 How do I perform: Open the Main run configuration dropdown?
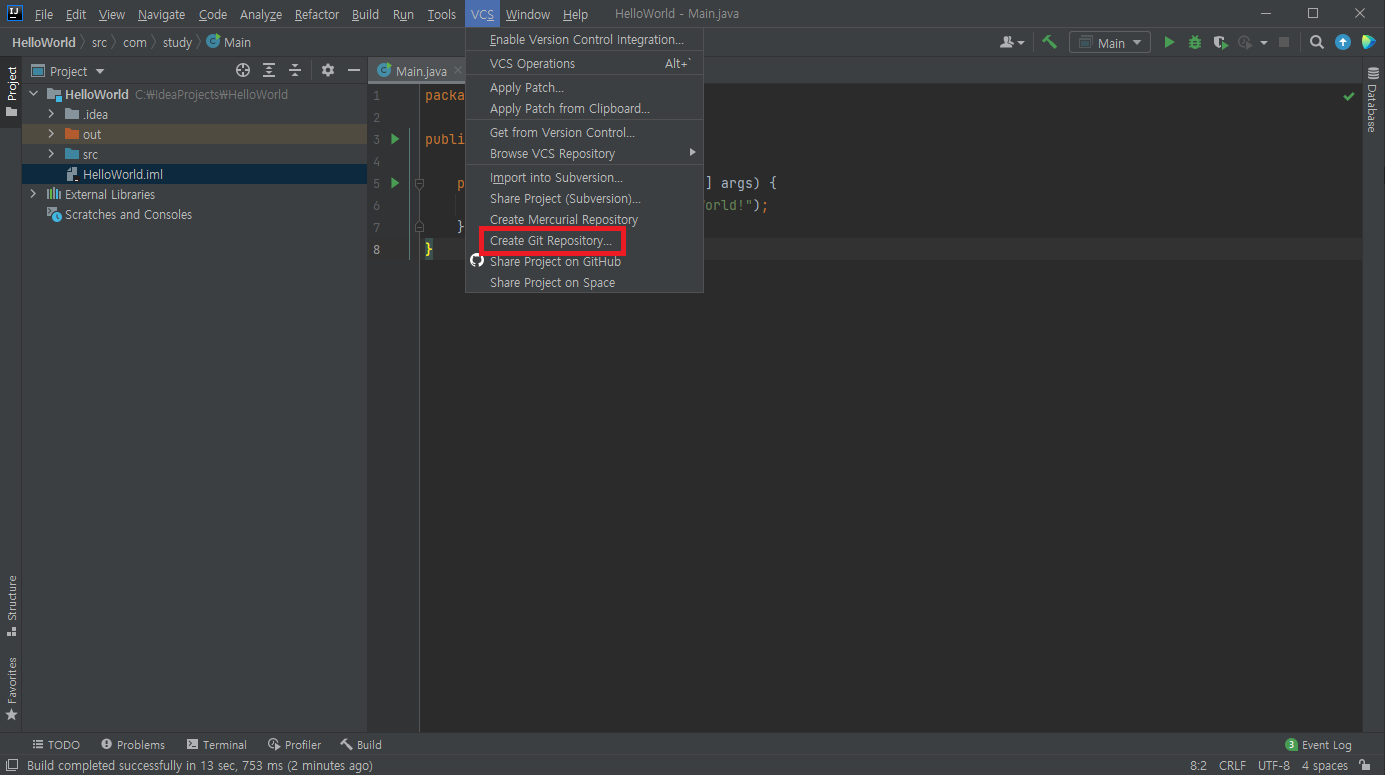[1110, 42]
